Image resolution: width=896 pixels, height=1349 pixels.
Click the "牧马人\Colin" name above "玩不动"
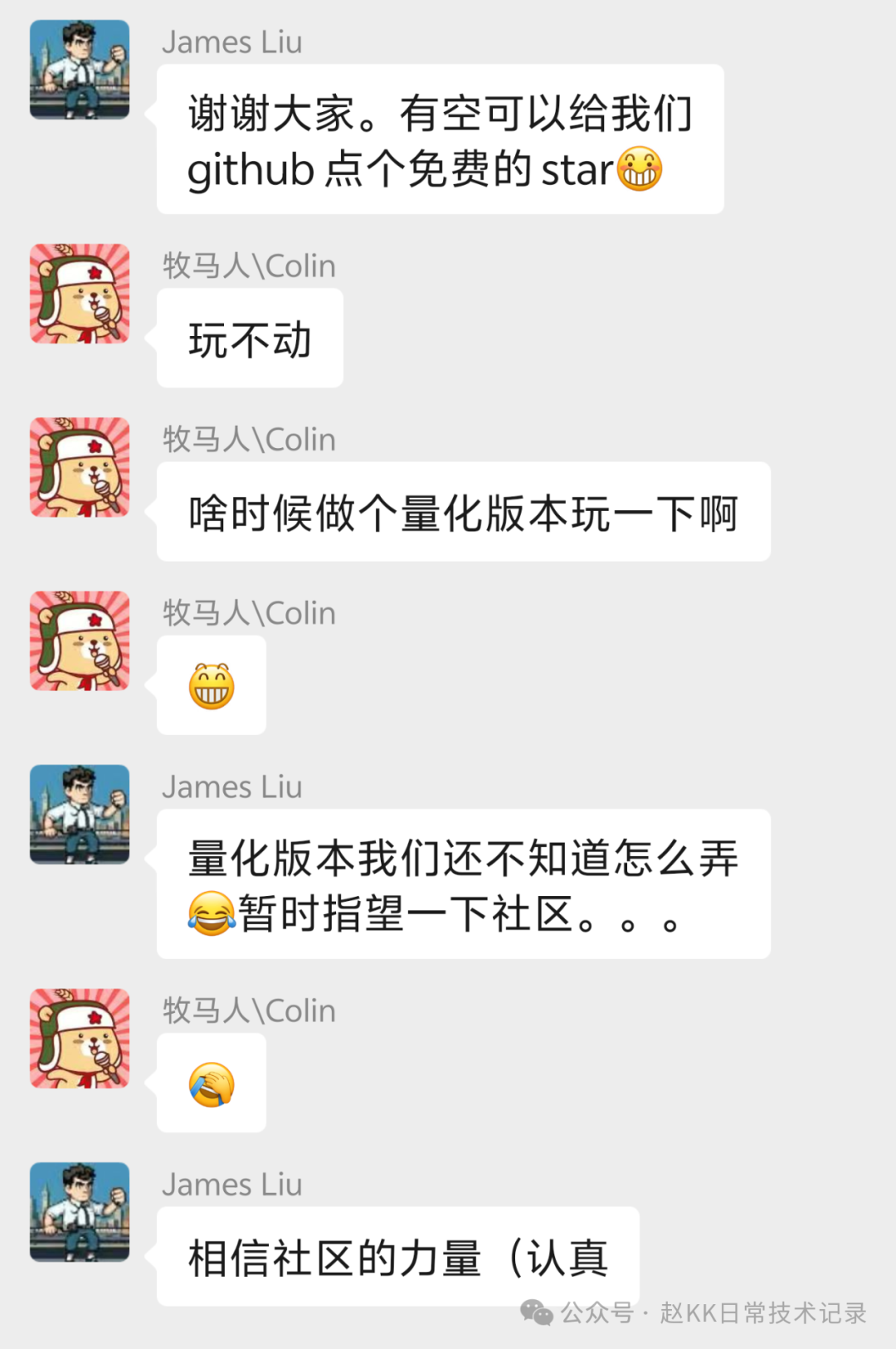tap(249, 265)
